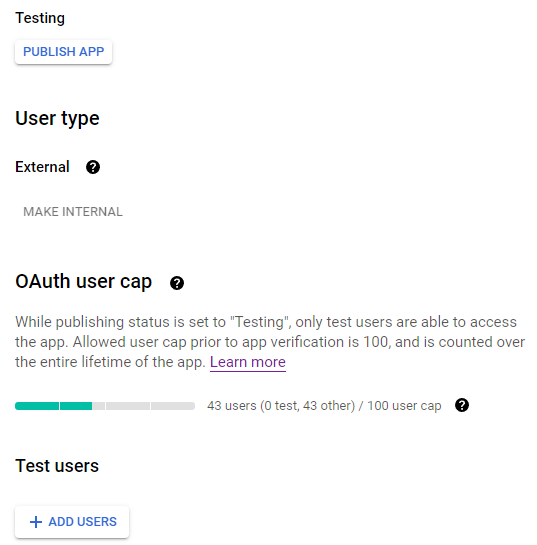Click the PUBLISH APP button
Screen dimensions: 537x545
[63, 52]
